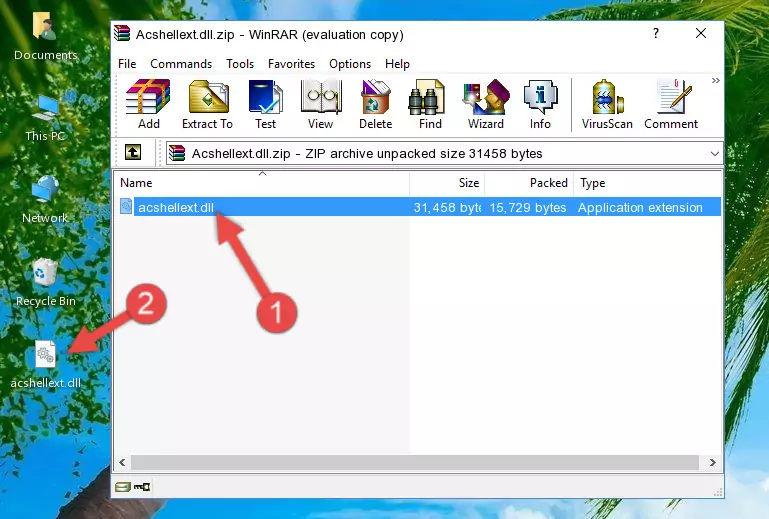Click the Extract To toolbar icon
769x519 pixels.
tap(207, 104)
